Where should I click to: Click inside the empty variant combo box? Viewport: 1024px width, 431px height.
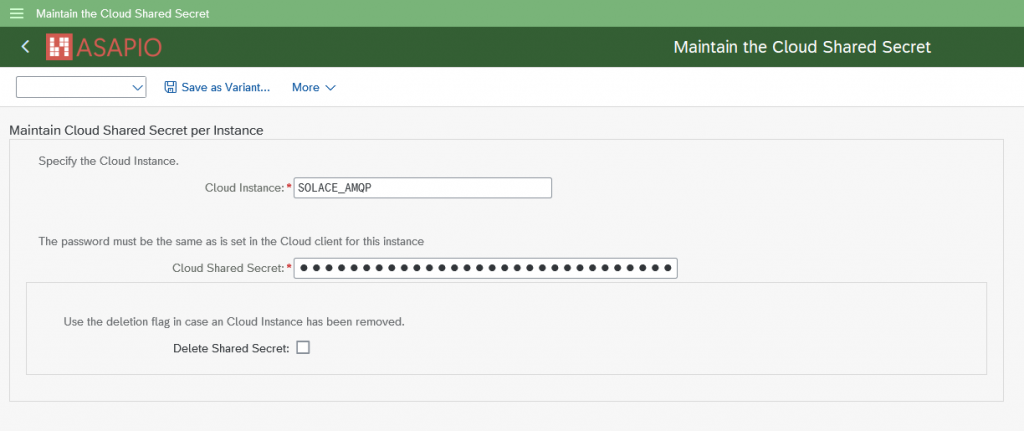click(72, 88)
